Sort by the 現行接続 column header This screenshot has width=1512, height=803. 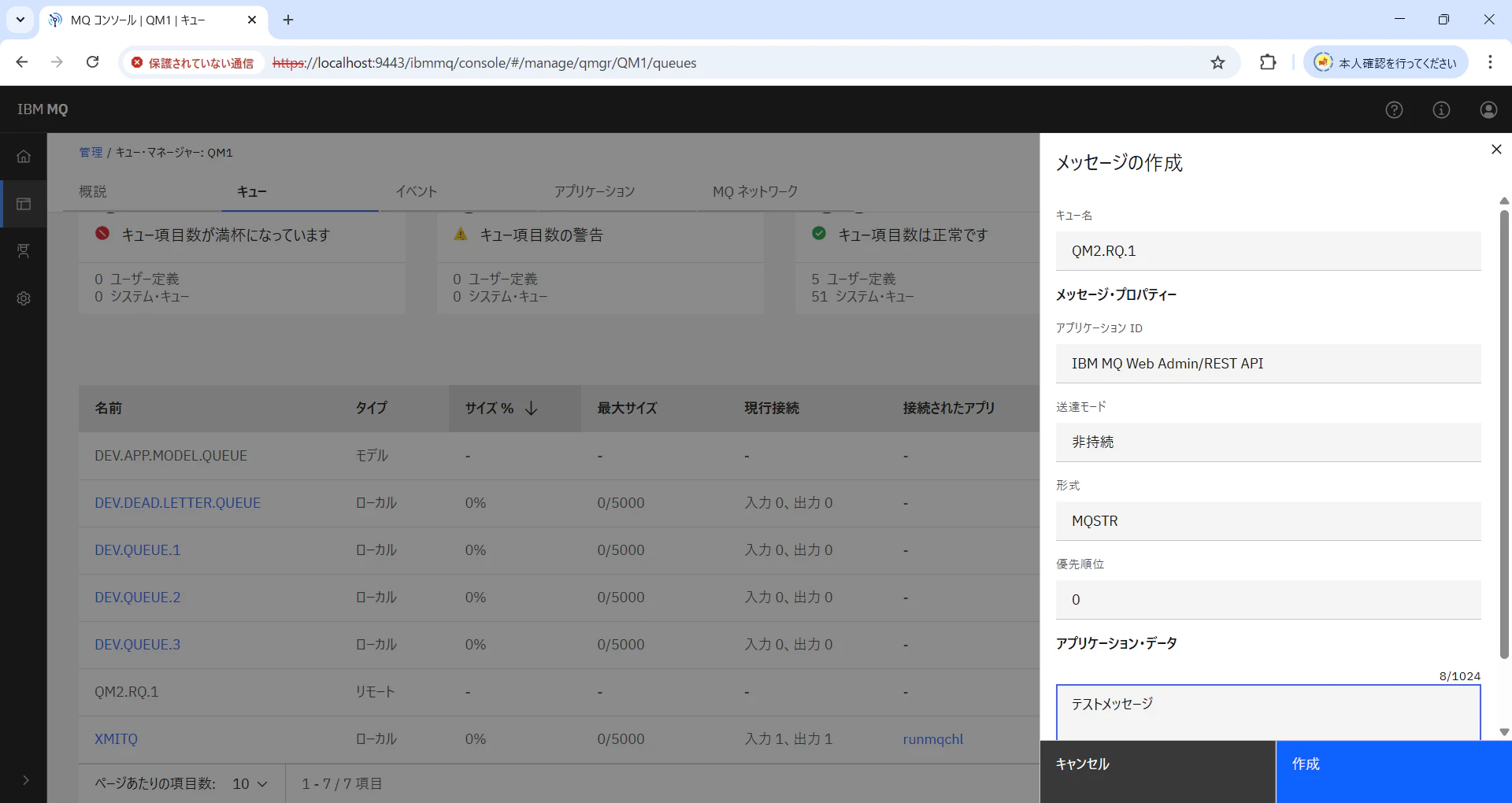pos(772,408)
